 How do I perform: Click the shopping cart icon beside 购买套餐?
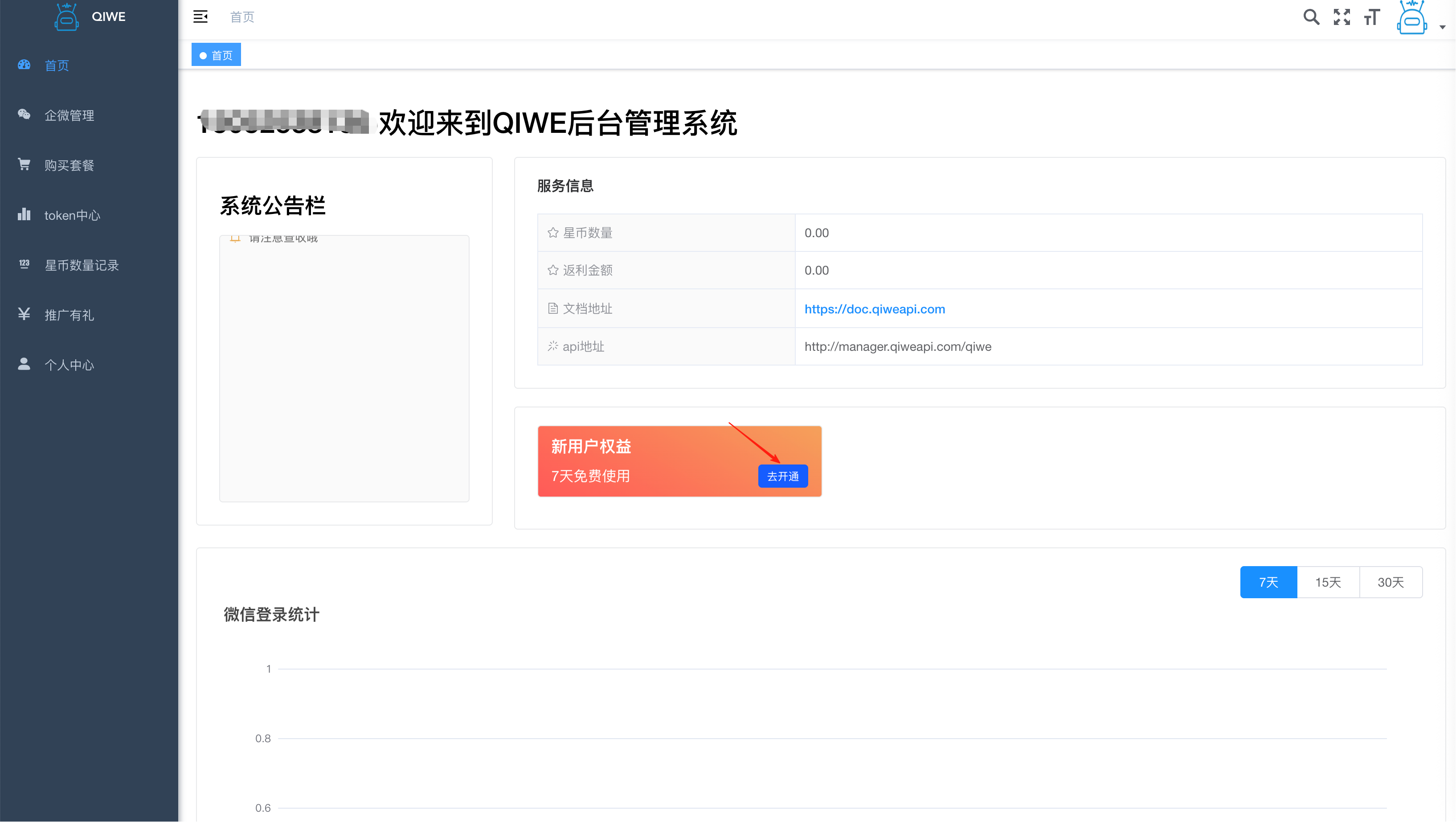tap(24, 164)
